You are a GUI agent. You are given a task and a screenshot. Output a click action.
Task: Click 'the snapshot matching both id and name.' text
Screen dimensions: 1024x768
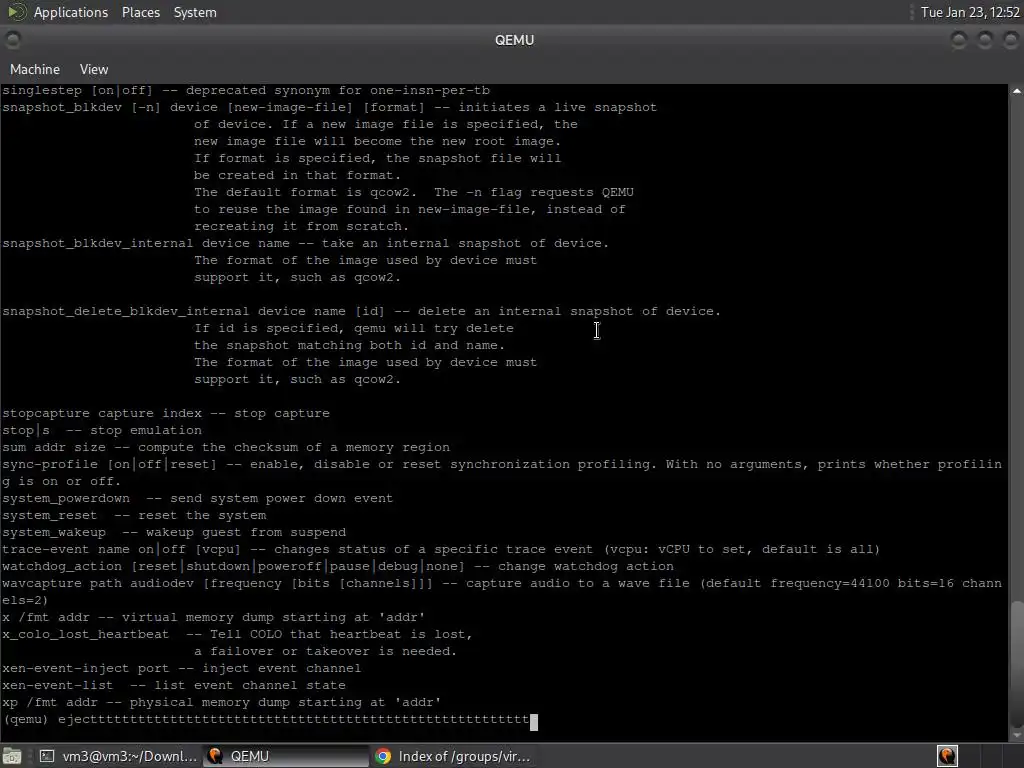[x=349, y=345]
